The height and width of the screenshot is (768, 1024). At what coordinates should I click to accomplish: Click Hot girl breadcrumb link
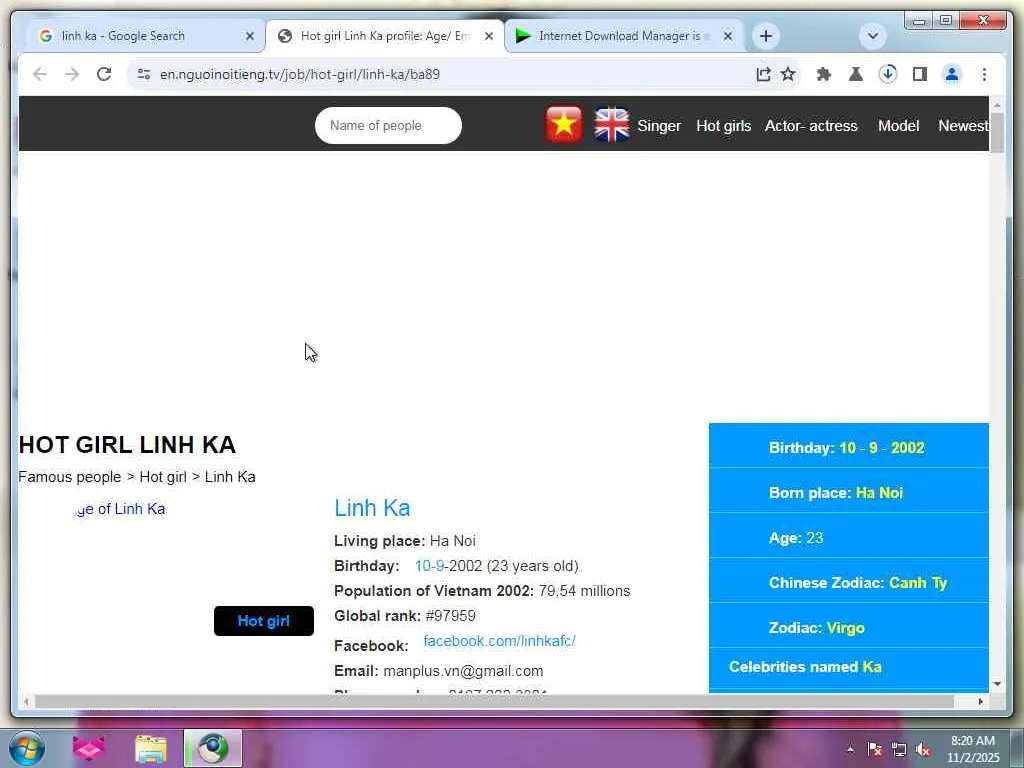163,477
